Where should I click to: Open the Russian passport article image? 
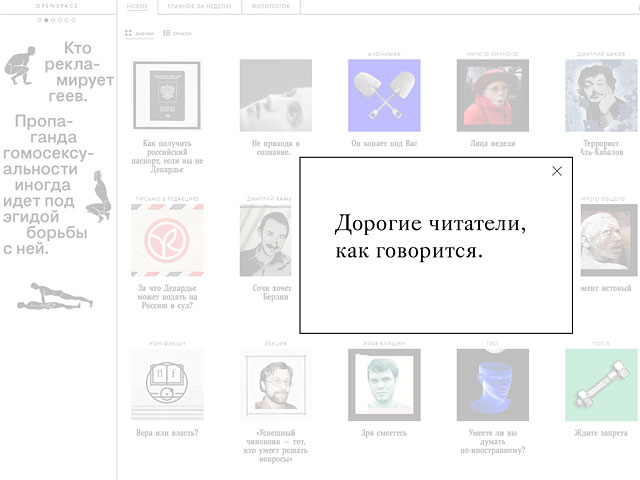point(167,95)
